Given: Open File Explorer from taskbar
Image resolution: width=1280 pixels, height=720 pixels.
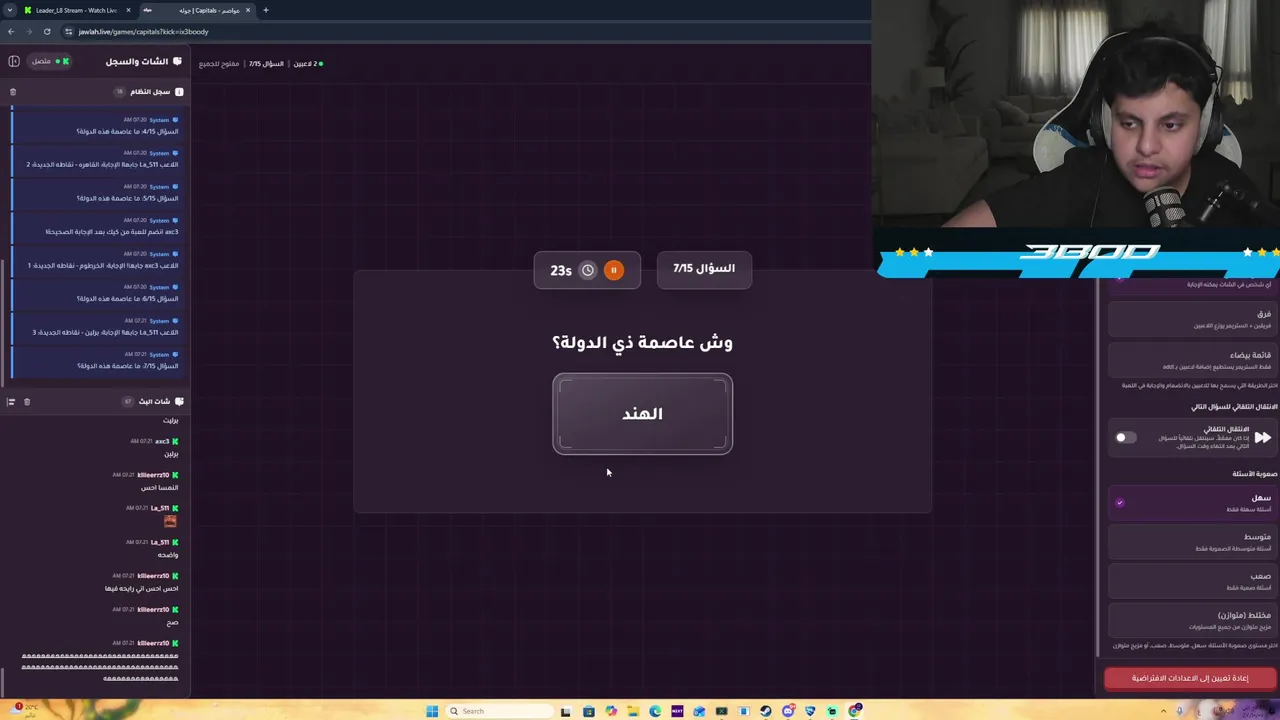Looking at the screenshot, I should [x=633, y=711].
